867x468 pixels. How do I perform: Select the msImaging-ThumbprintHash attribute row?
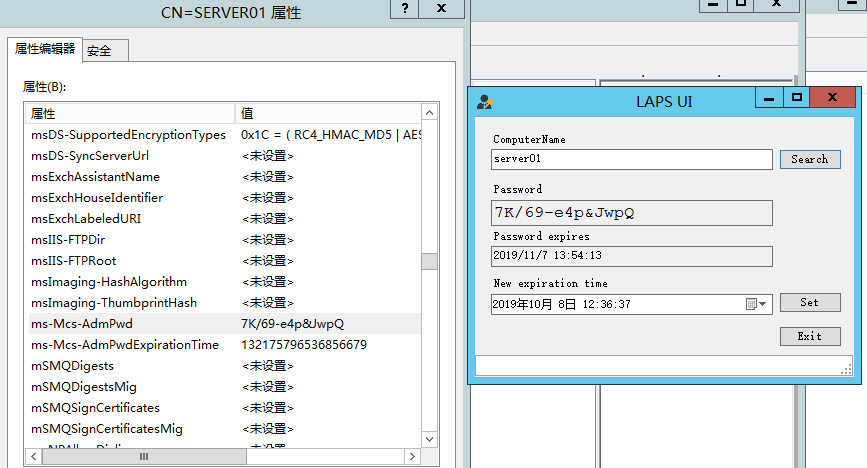[223, 303]
